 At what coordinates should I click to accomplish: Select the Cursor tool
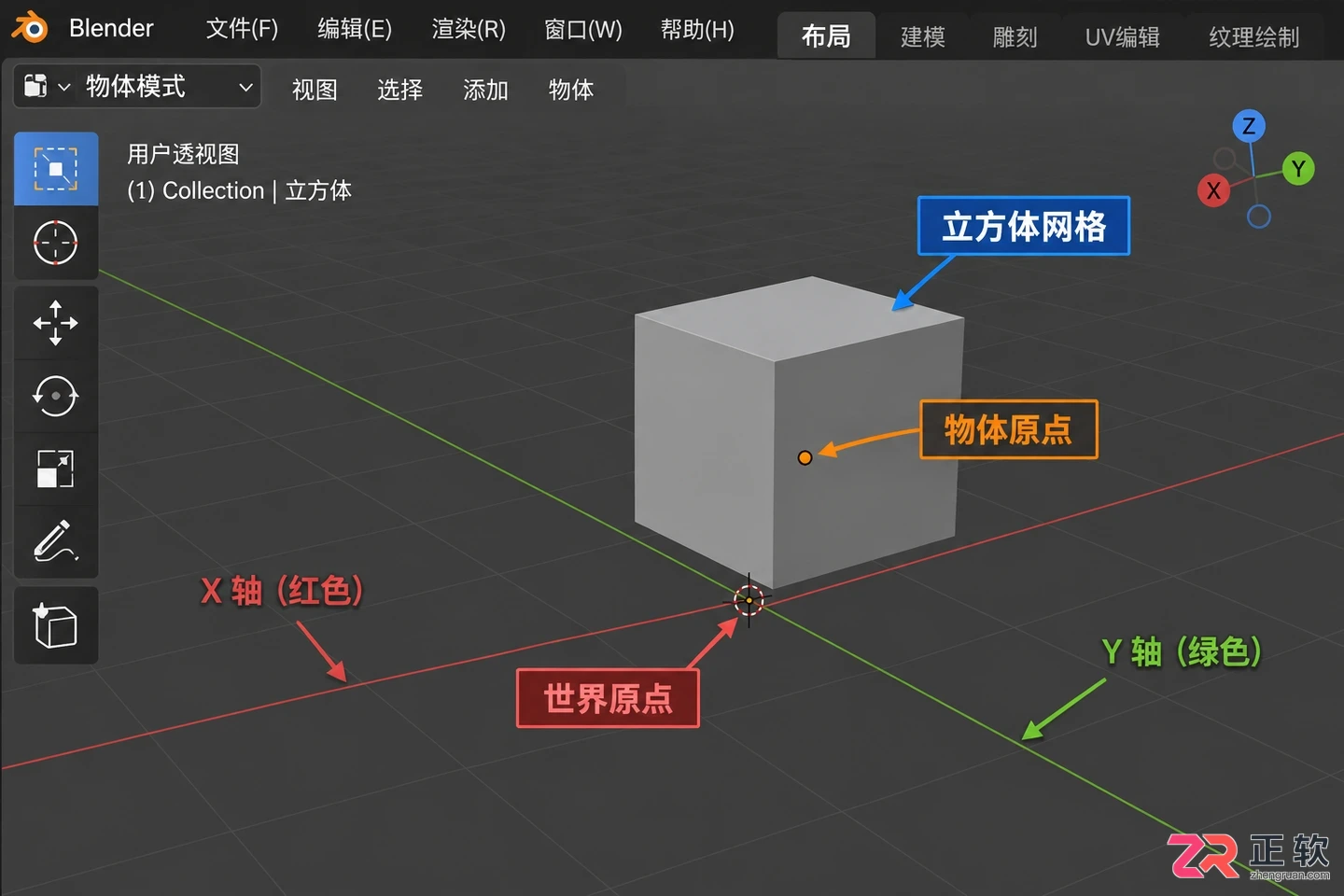tap(56, 244)
